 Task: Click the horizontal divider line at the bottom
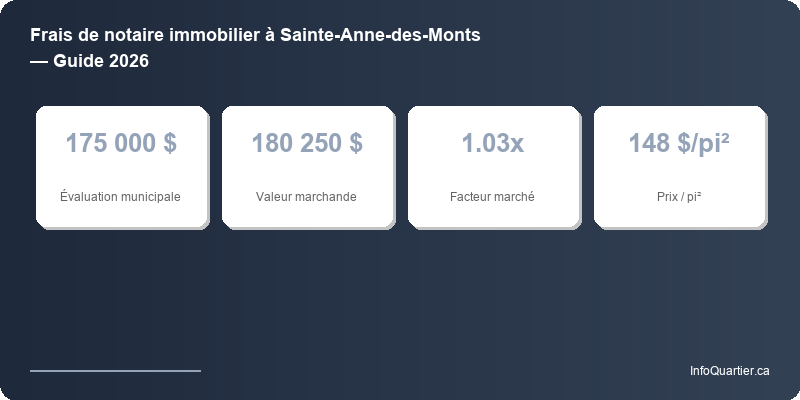pos(115,370)
